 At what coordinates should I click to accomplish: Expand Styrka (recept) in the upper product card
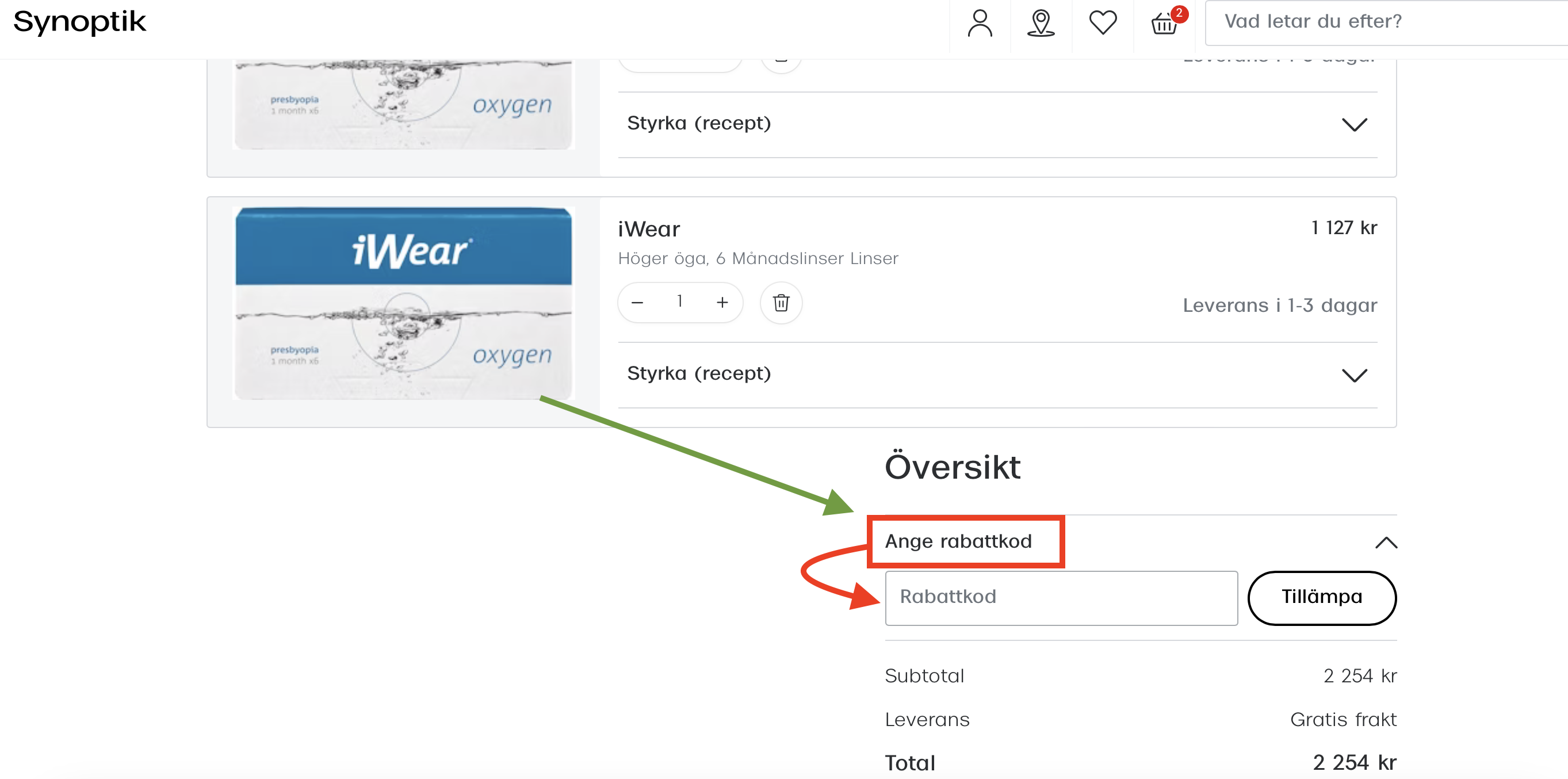997,124
